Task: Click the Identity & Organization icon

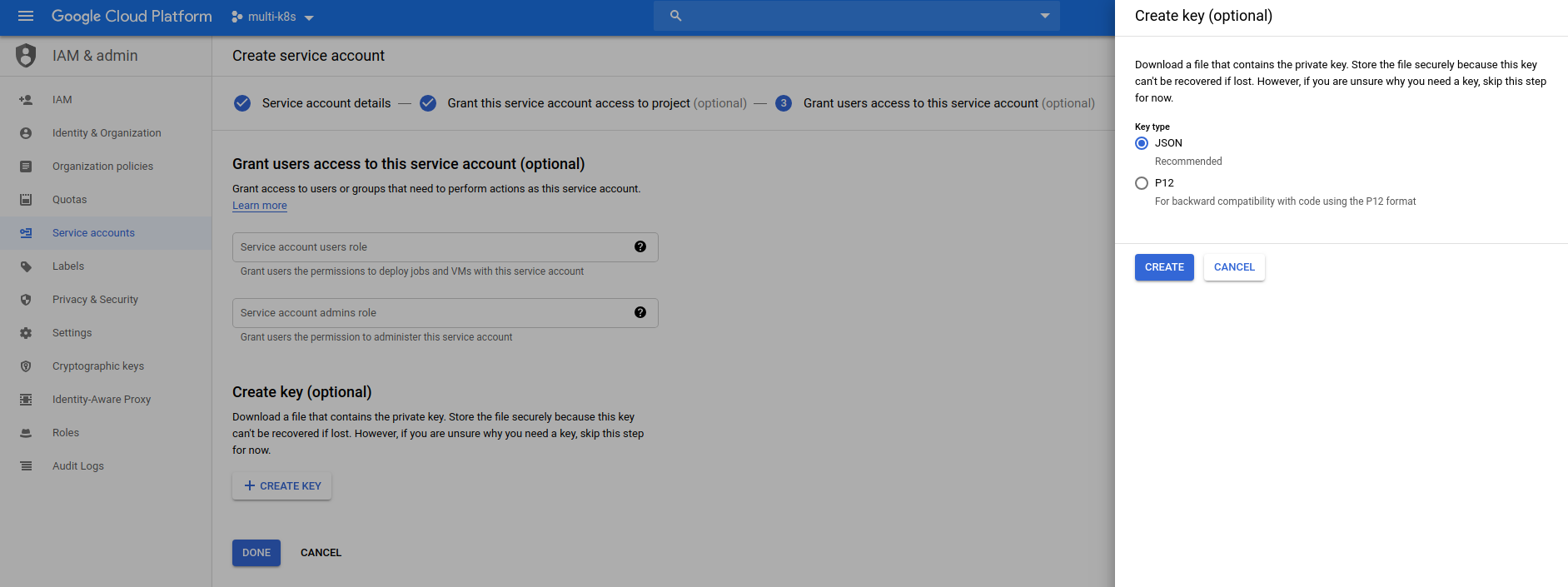Action: 26,133
